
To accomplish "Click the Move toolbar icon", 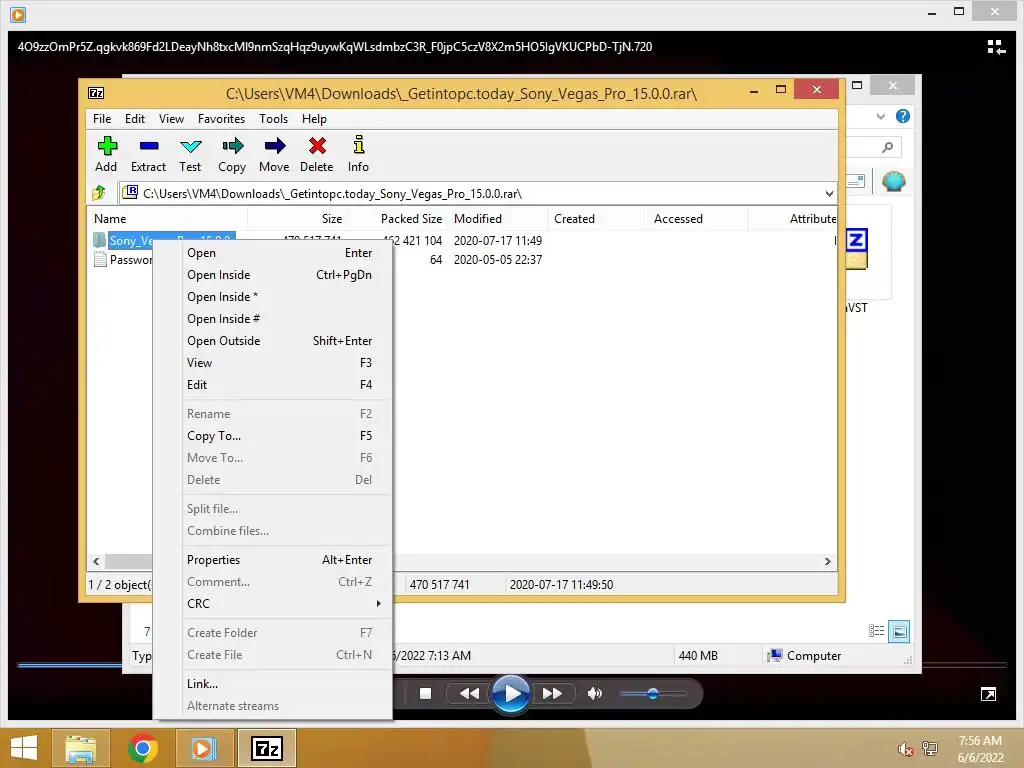I will [x=274, y=146].
